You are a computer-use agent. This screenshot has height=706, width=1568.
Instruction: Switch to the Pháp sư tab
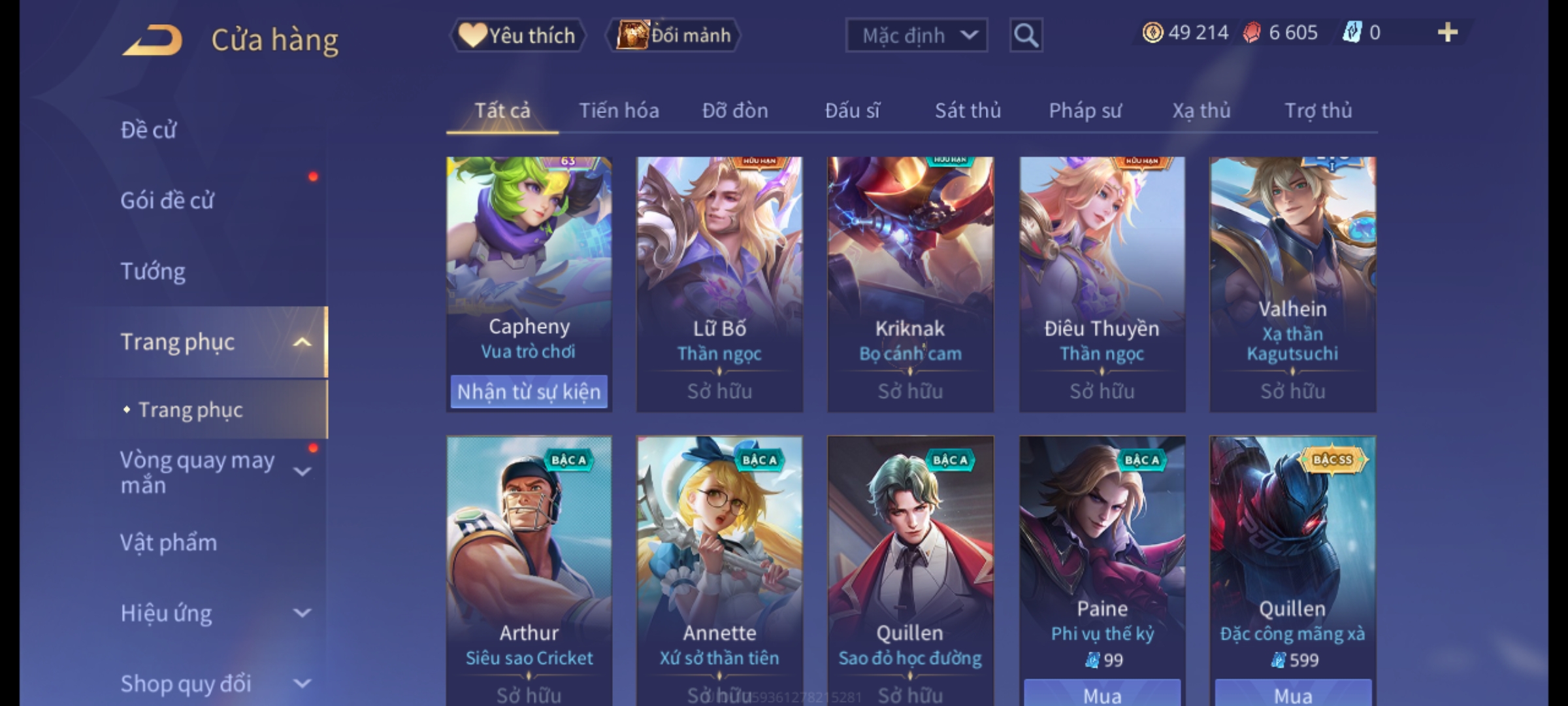click(1085, 110)
